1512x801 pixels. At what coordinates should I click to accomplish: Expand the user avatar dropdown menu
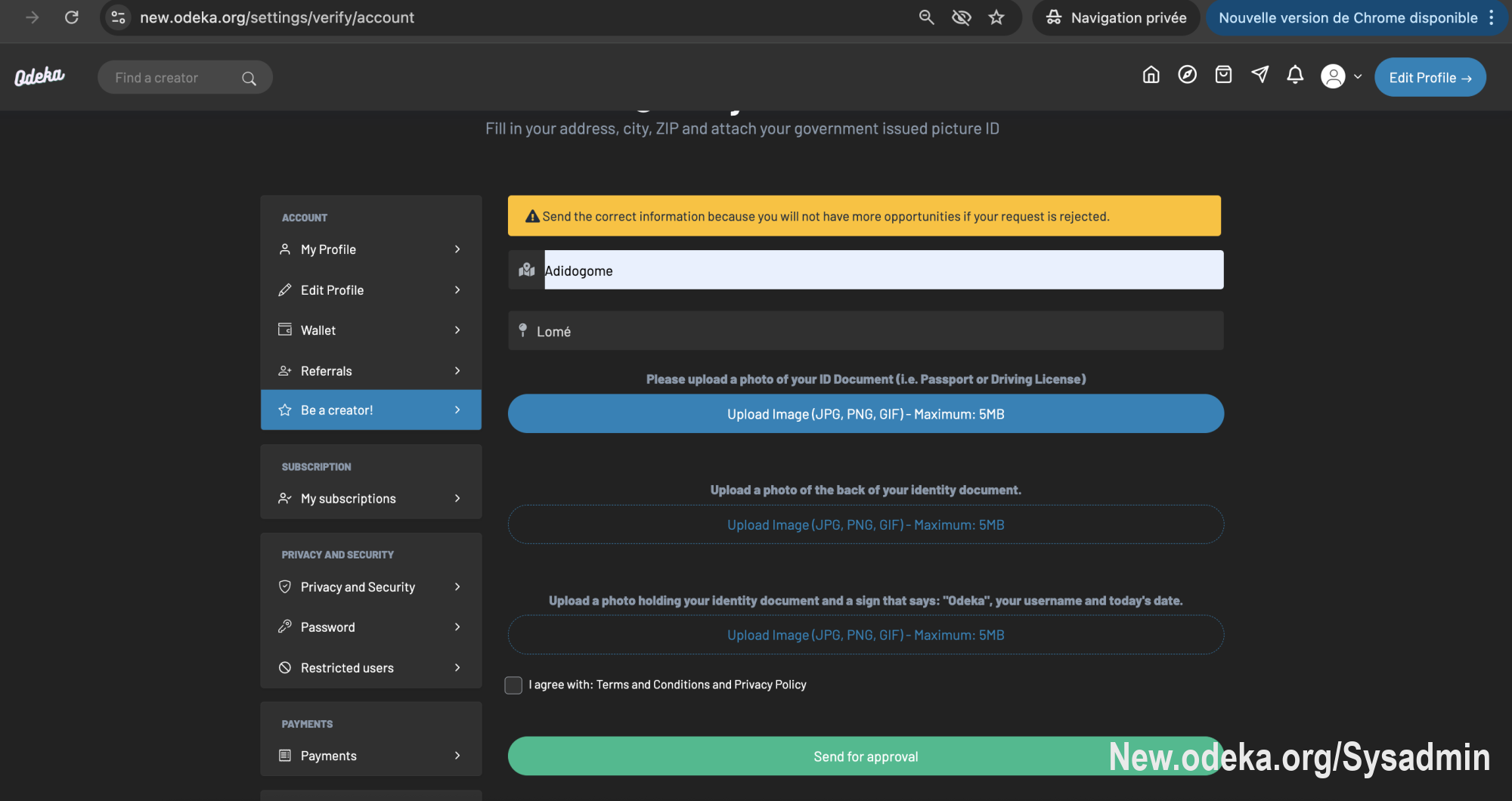click(x=1341, y=77)
